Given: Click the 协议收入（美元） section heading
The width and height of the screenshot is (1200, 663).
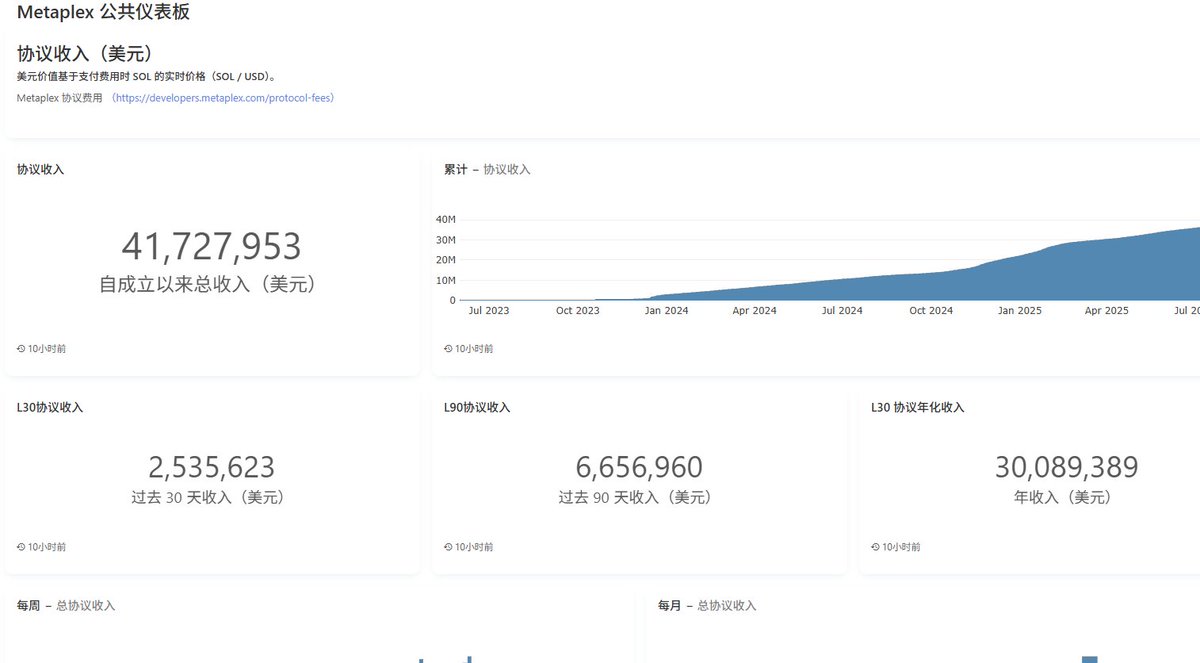Looking at the screenshot, I should (x=85, y=53).
